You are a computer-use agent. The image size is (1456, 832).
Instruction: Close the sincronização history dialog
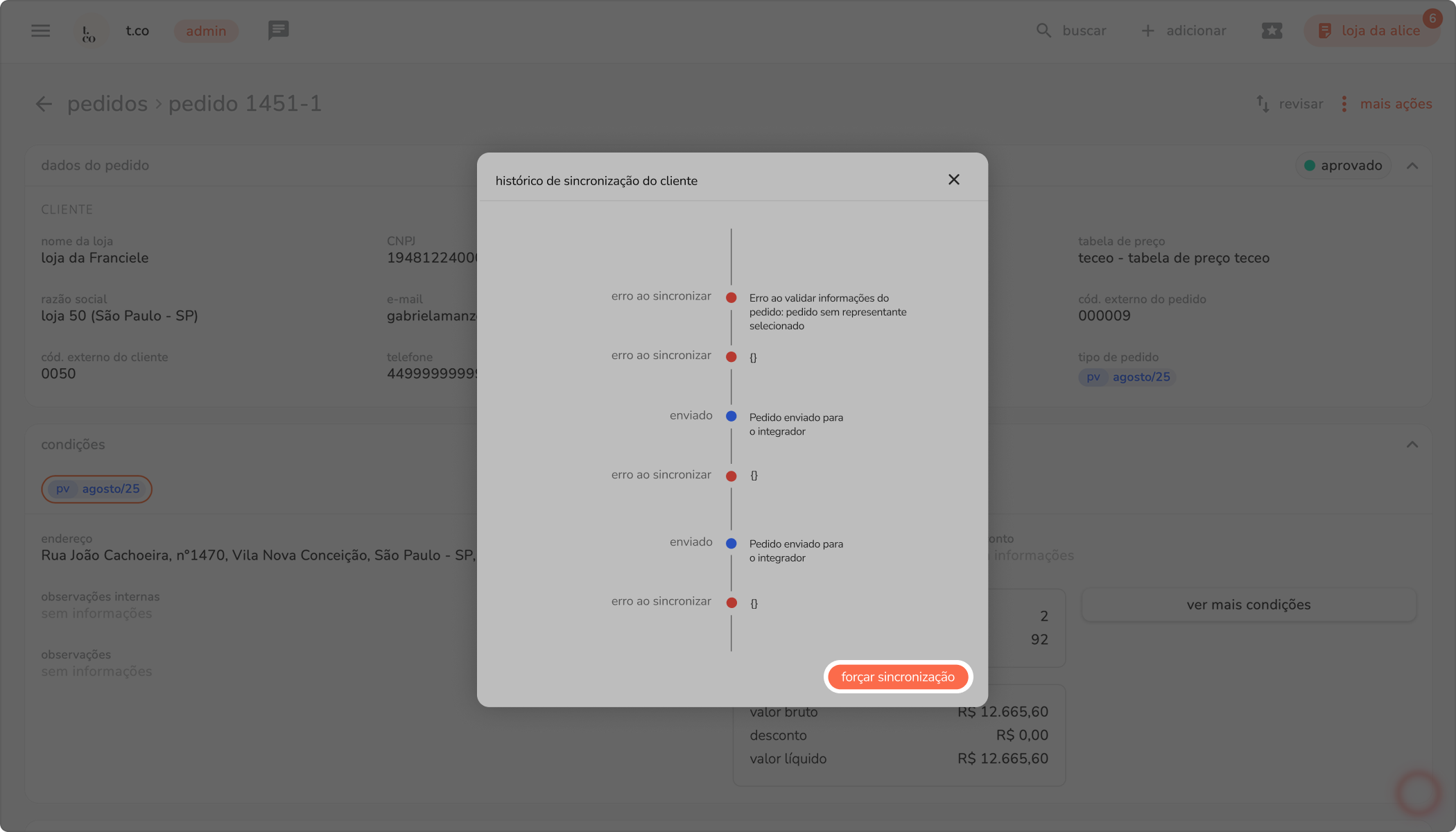coord(953,180)
